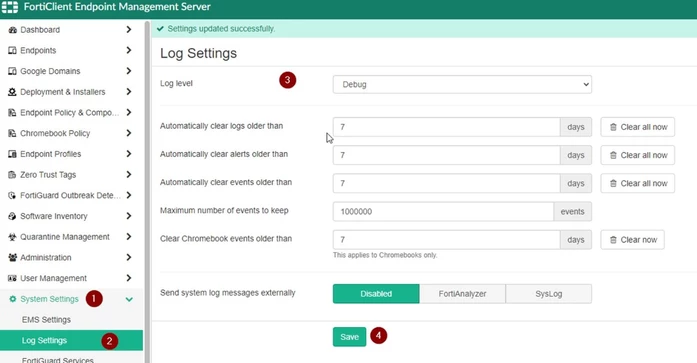Click the Administration users icon
The image size is (697, 363).
point(12,257)
